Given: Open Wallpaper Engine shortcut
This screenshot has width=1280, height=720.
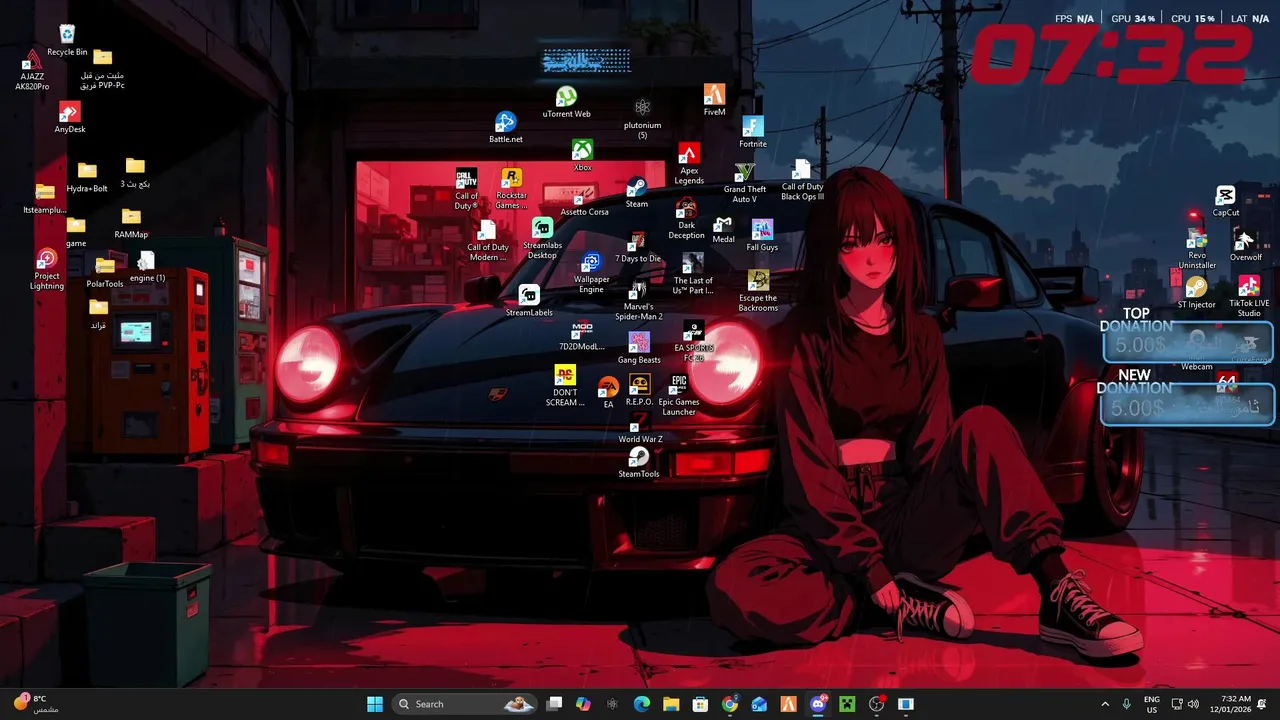Looking at the screenshot, I should (x=591, y=273).
